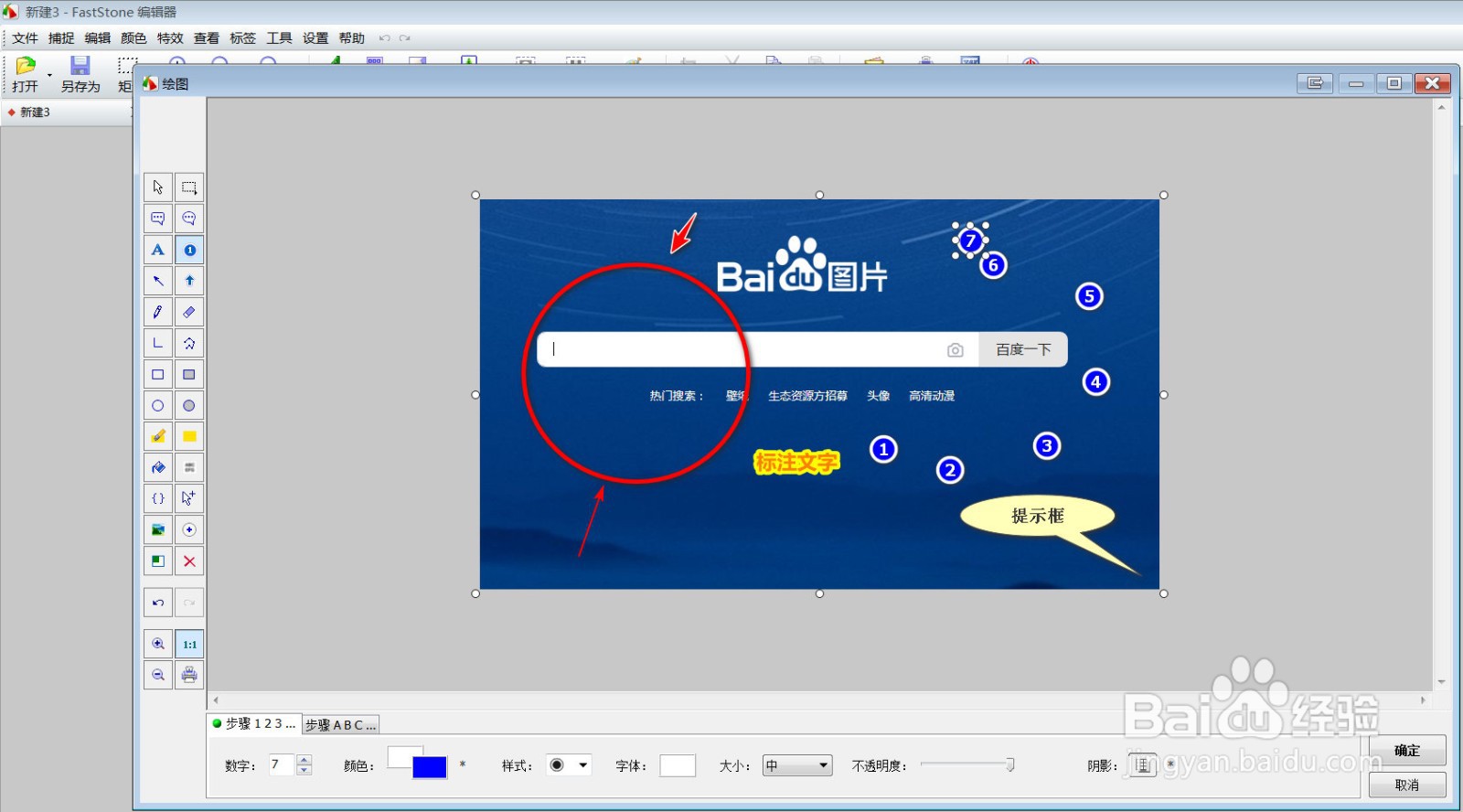Open the 捕捉 menu
The image size is (1463, 812).
click(61, 37)
